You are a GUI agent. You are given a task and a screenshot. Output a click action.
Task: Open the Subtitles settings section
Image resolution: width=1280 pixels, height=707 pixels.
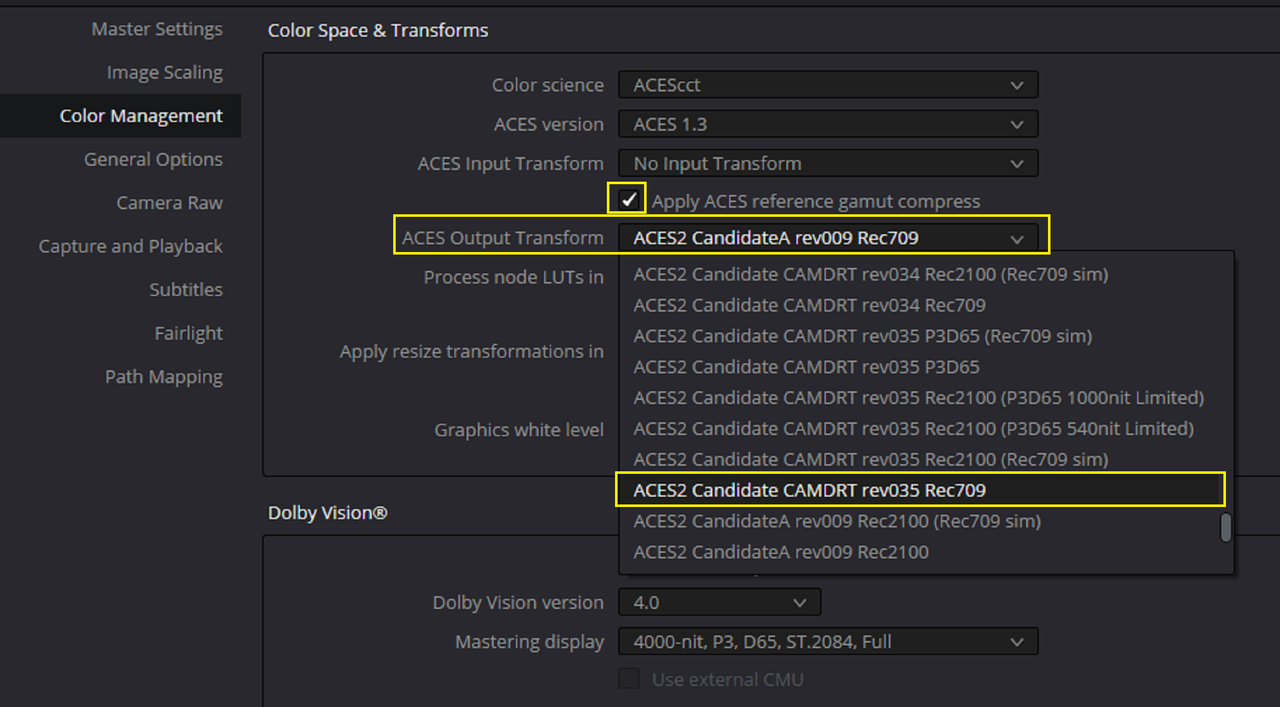tap(186, 289)
